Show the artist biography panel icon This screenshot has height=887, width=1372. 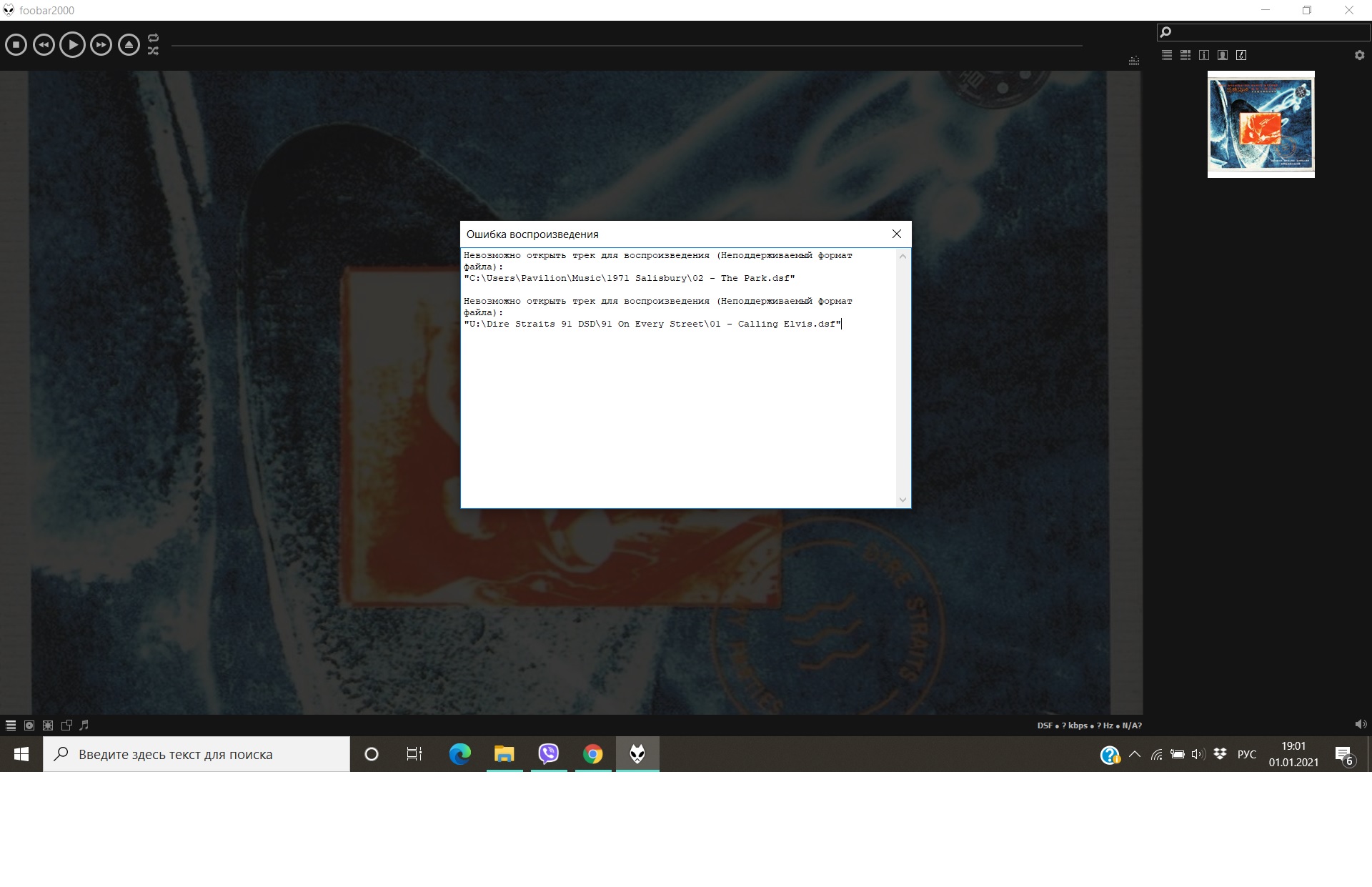point(1223,55)
